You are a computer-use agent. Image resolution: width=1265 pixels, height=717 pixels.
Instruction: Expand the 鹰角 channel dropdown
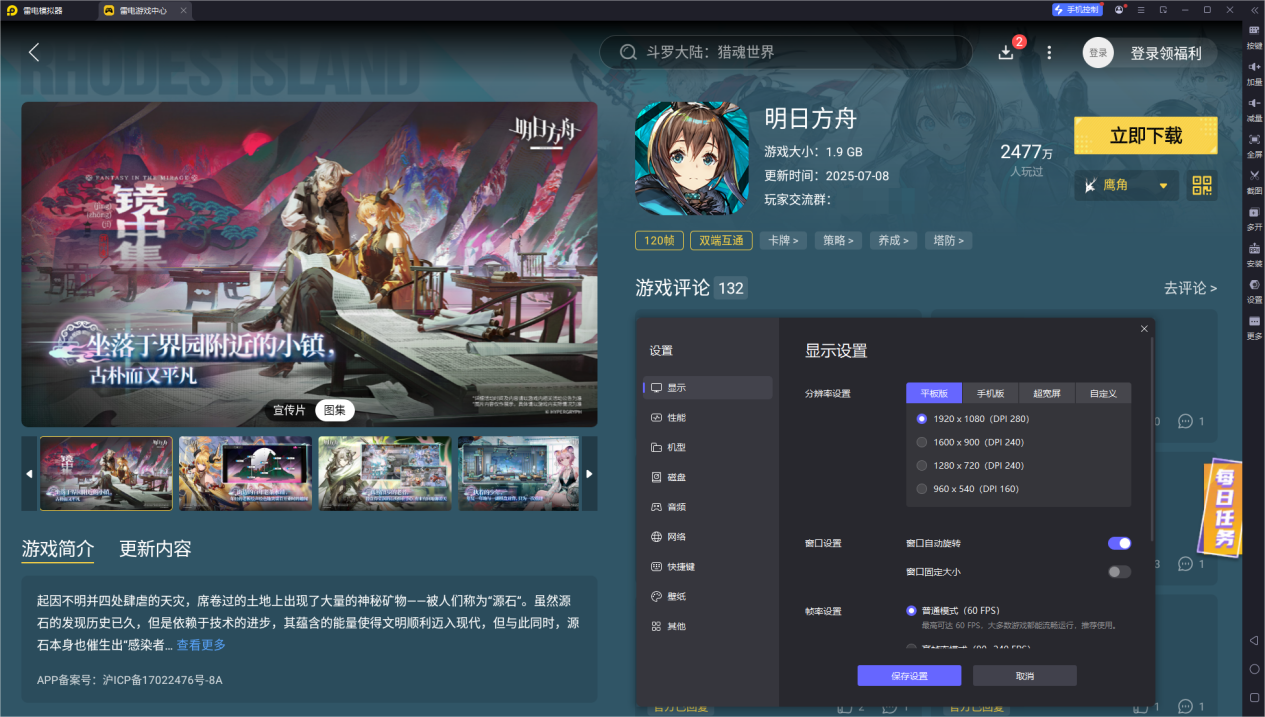[x=1126, y=185]
